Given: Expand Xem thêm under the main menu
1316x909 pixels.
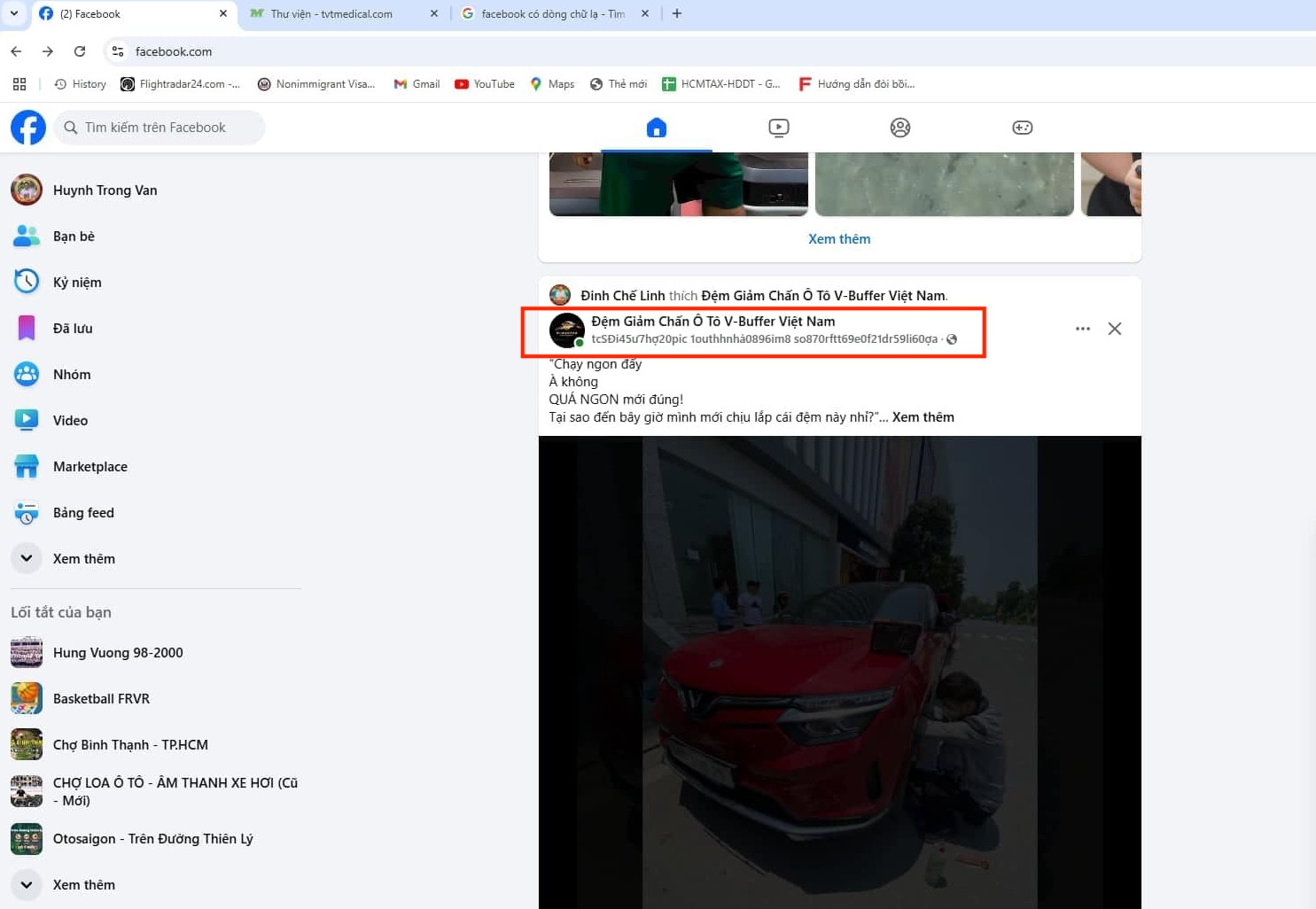Looking at the screenshot, I should pyautogui.click(x=83, y=559).
